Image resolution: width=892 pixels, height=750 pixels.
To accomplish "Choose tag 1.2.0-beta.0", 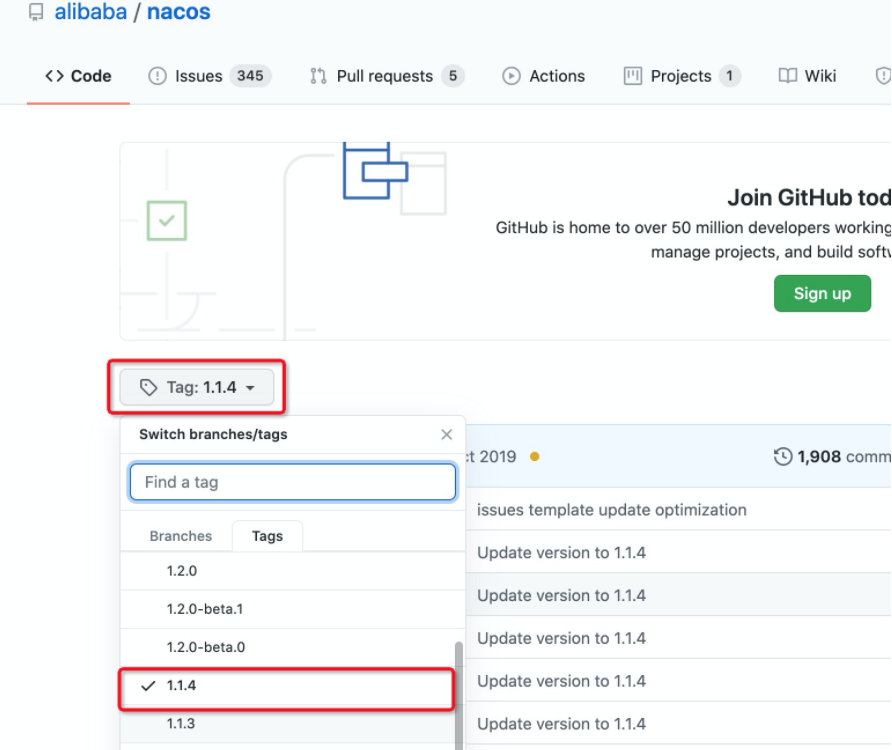I will 292,647.
